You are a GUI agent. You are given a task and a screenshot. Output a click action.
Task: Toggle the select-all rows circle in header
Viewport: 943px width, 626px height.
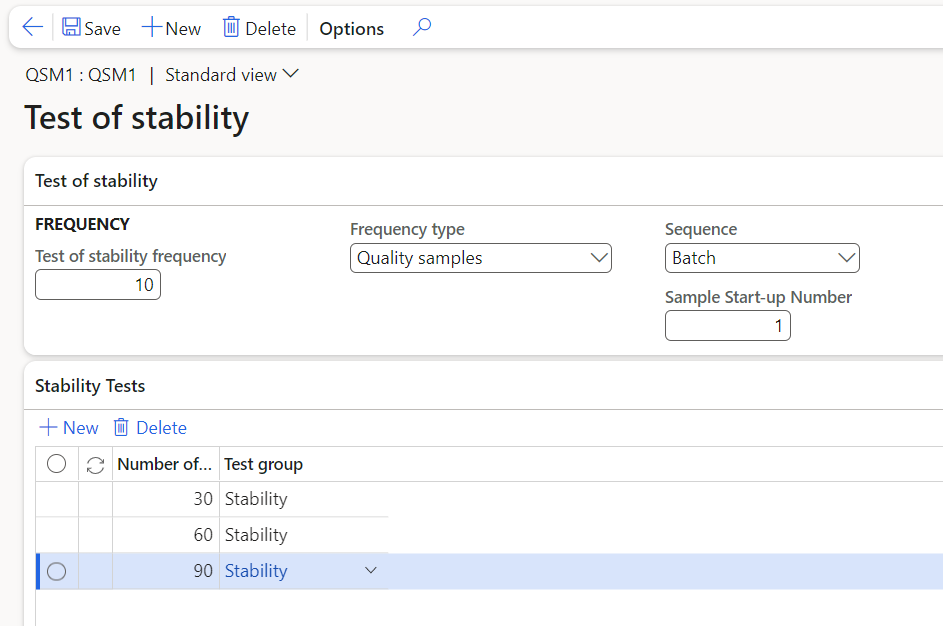point(57,464)
